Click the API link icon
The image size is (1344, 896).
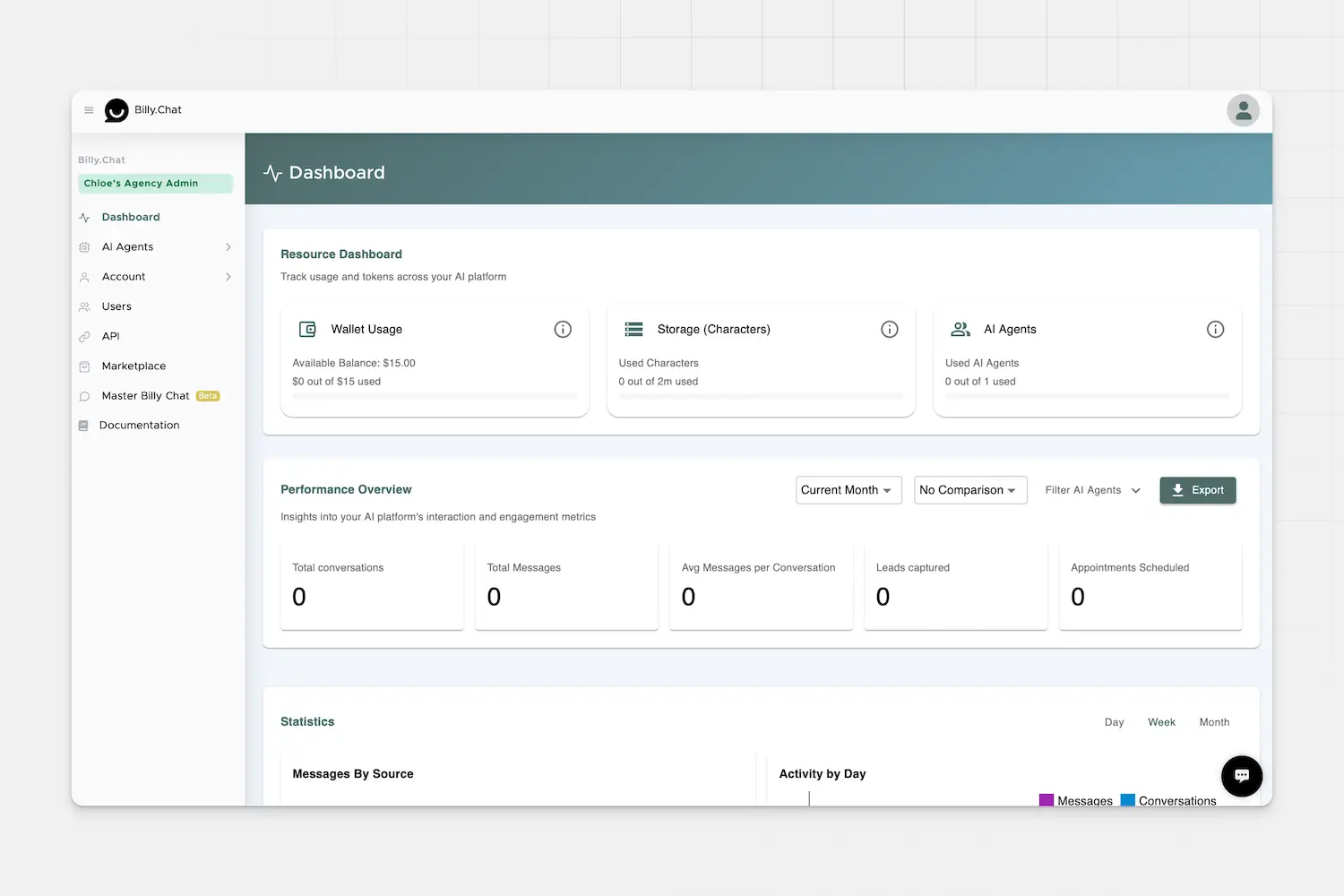coord(84,337)
